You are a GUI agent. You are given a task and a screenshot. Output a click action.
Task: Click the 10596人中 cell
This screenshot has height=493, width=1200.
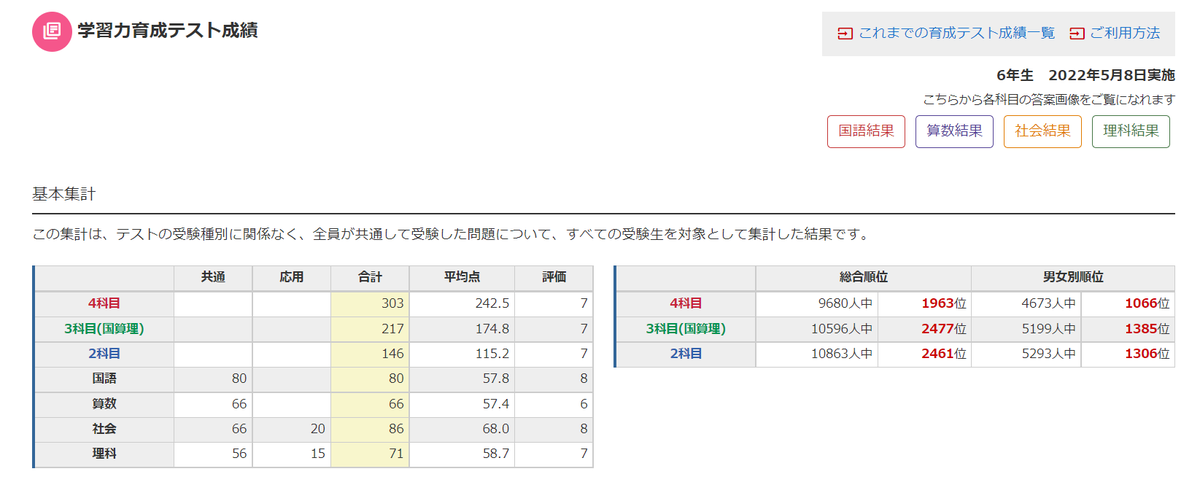tap(817, 328)
